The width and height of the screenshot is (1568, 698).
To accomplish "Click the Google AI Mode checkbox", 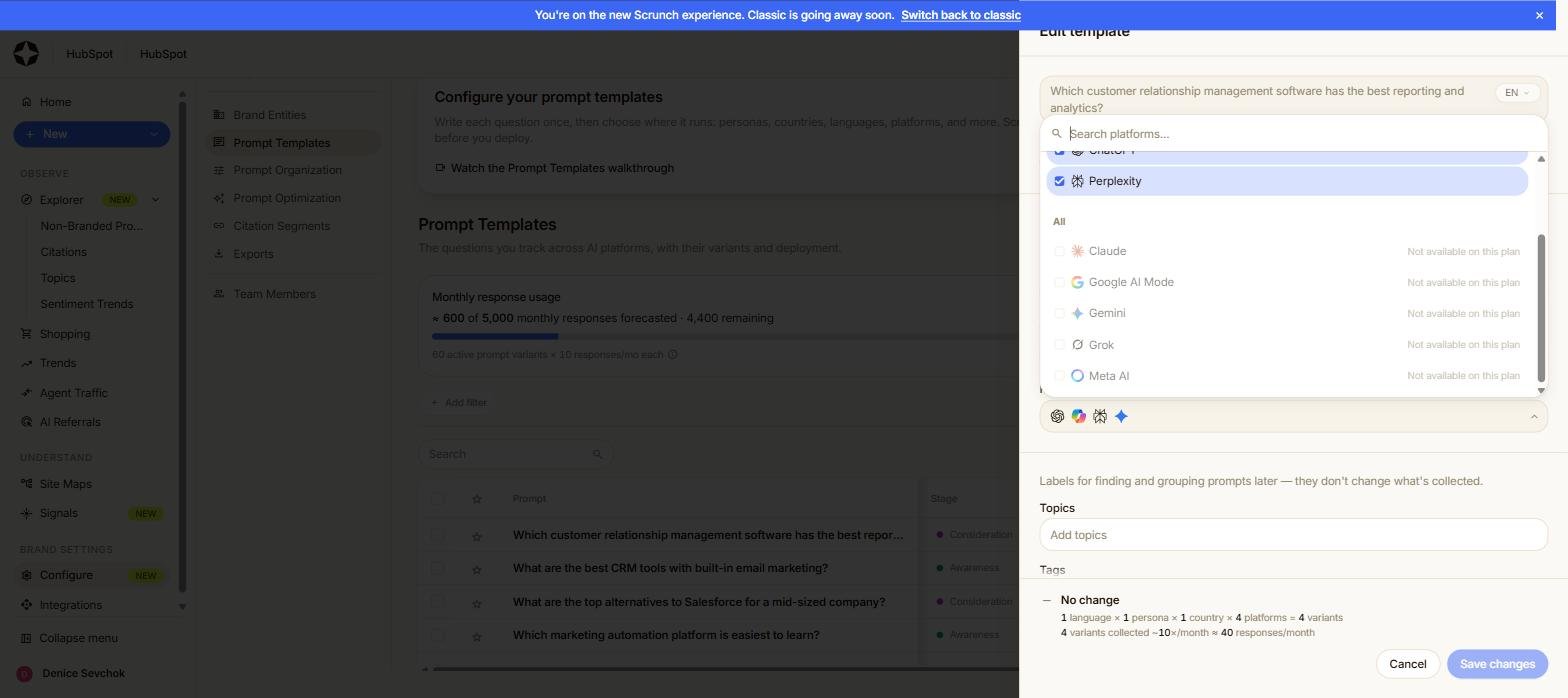I will point(1059,282).
